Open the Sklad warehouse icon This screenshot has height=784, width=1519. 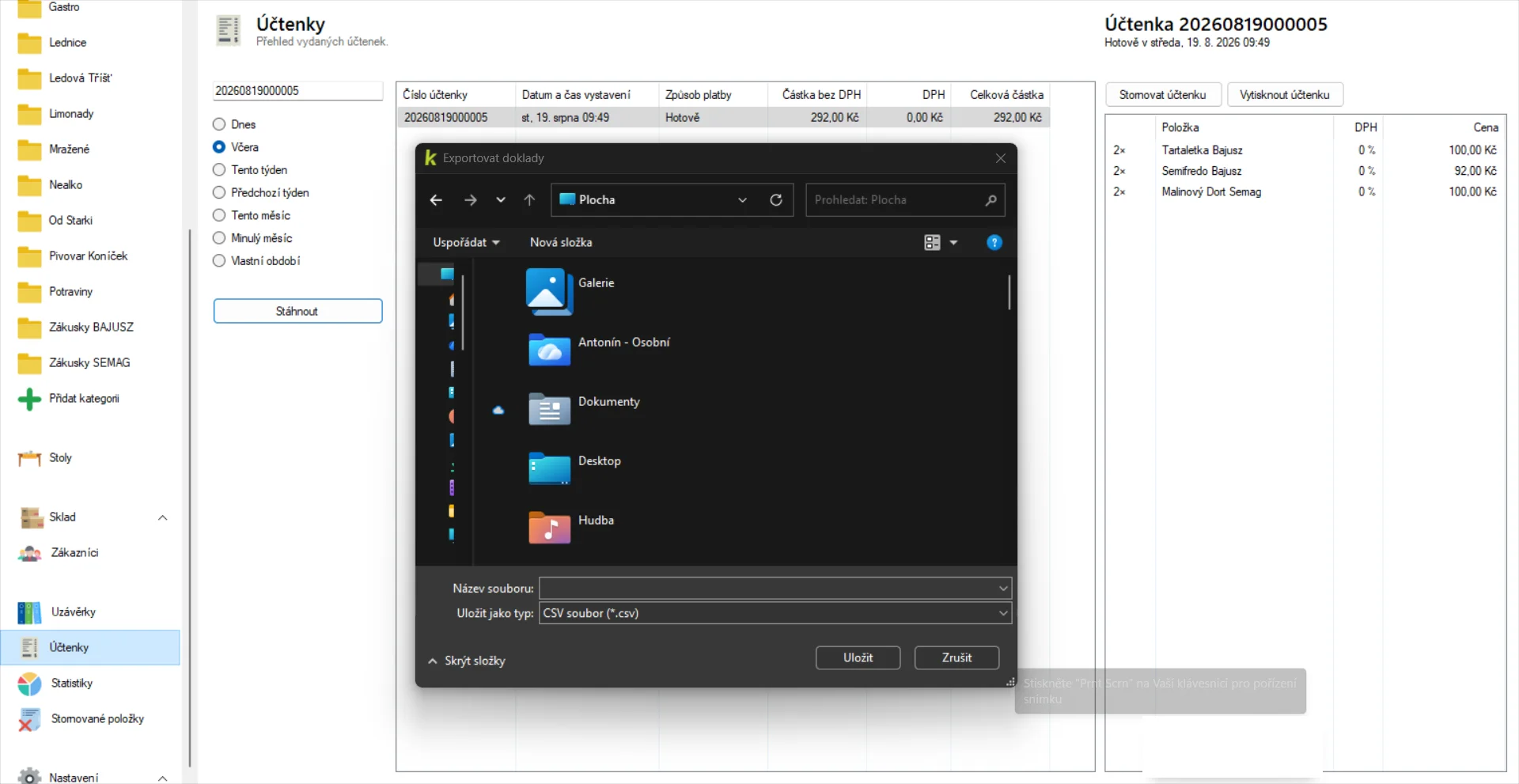click(32, 517)
